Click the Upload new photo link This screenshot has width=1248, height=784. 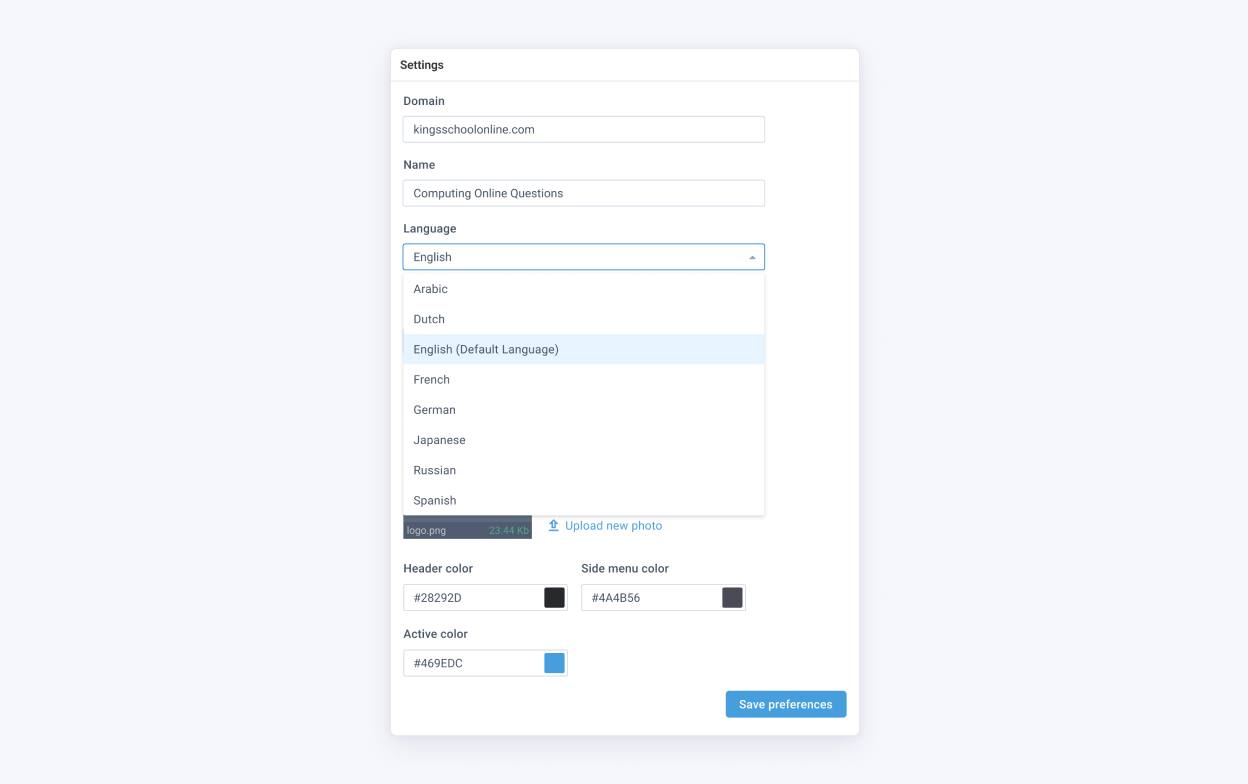613,526
